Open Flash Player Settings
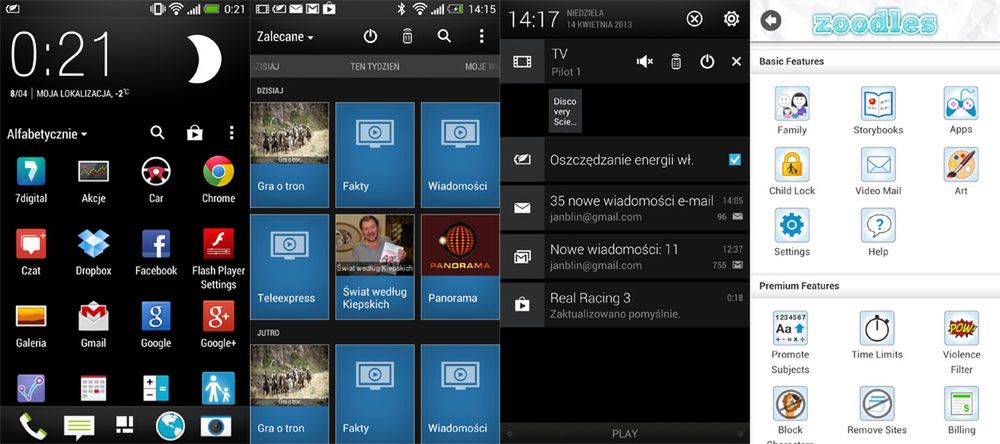The height and width of the screenshot is (444, 1000). point(218,259)
